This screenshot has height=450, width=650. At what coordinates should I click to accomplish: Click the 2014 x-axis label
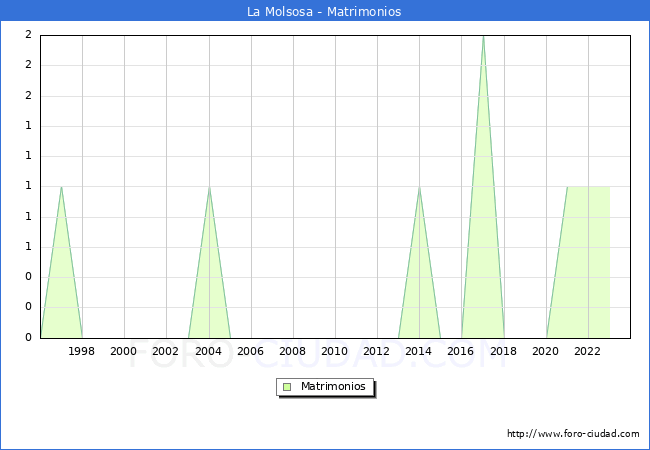418,351
